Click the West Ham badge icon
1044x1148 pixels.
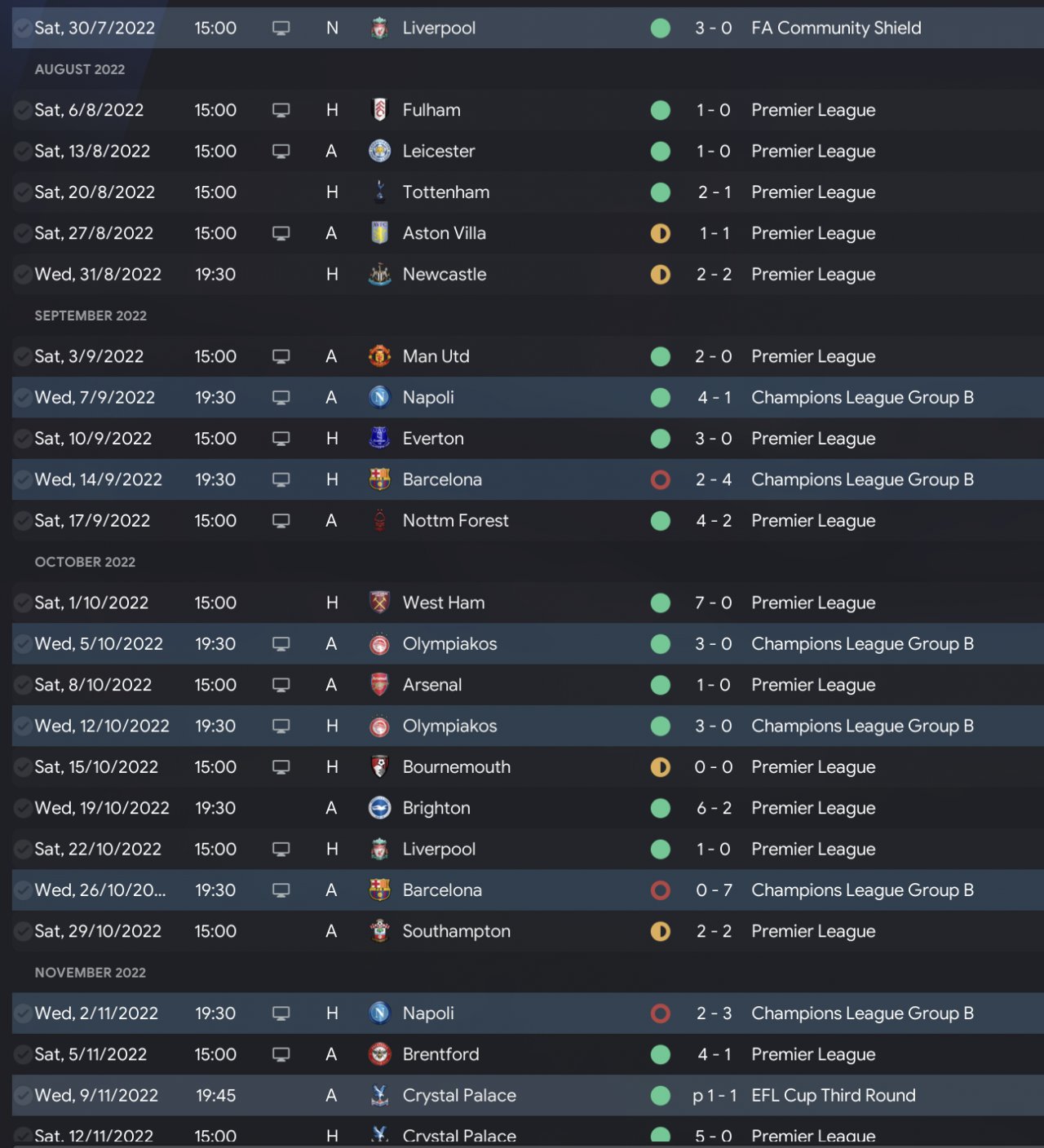pos(379,603)
